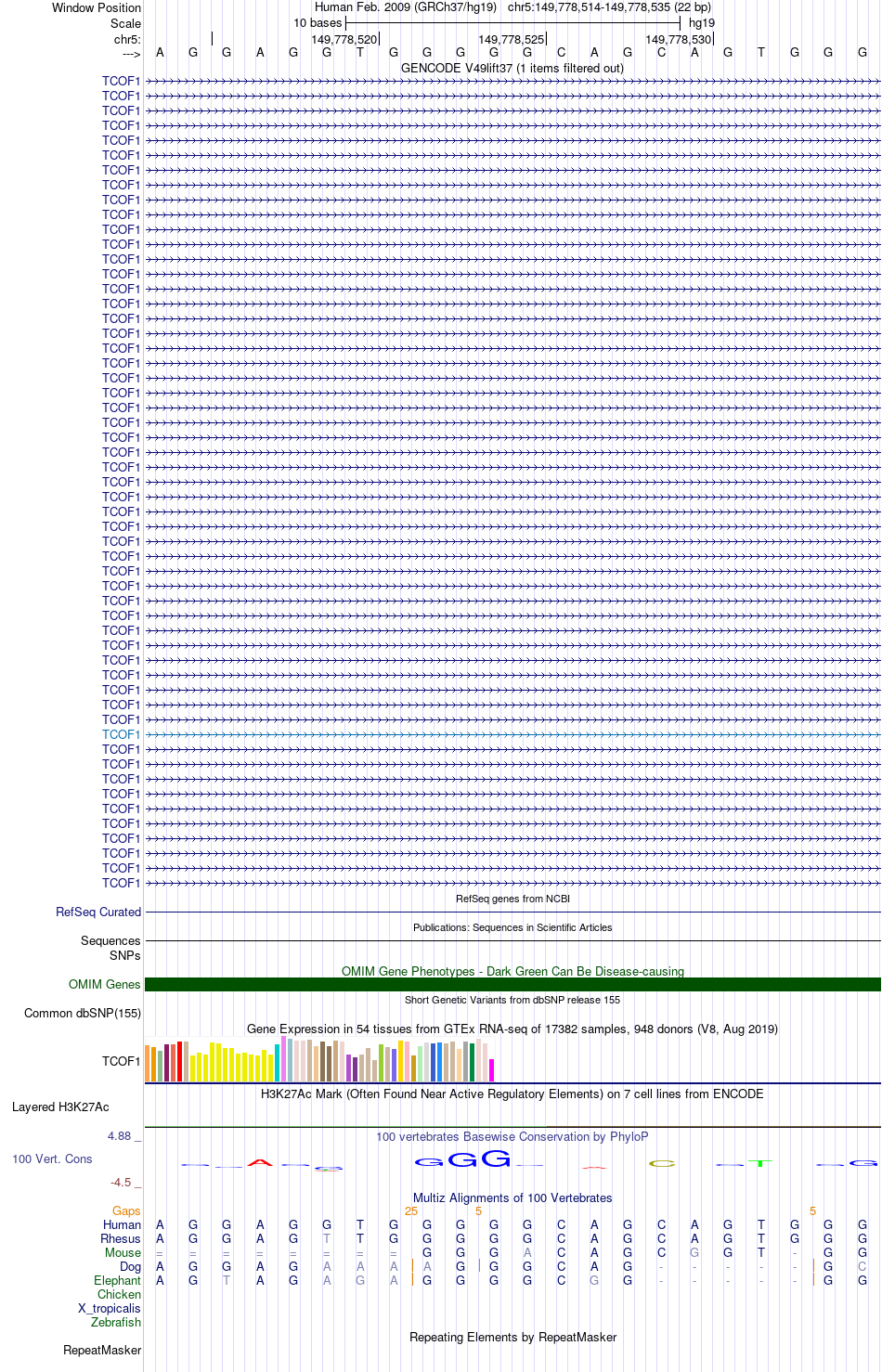This screenshot has height=1372, width=882.
Task: Click the 149,778,520 coordinate marker
Action: pos(344,40)
